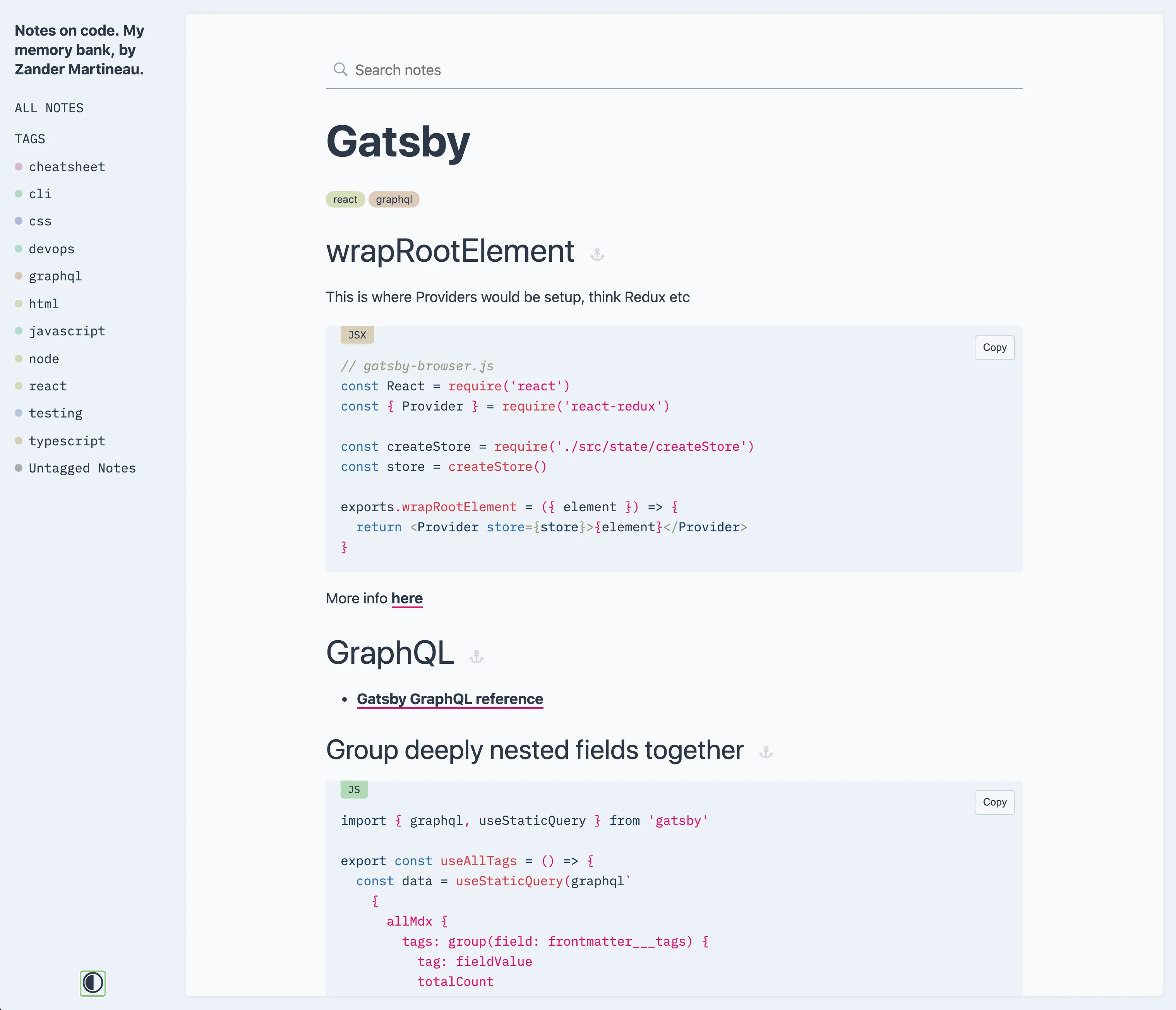
Task: Open the typescript tag in the sidebar
Action: (x=67, y=441)
